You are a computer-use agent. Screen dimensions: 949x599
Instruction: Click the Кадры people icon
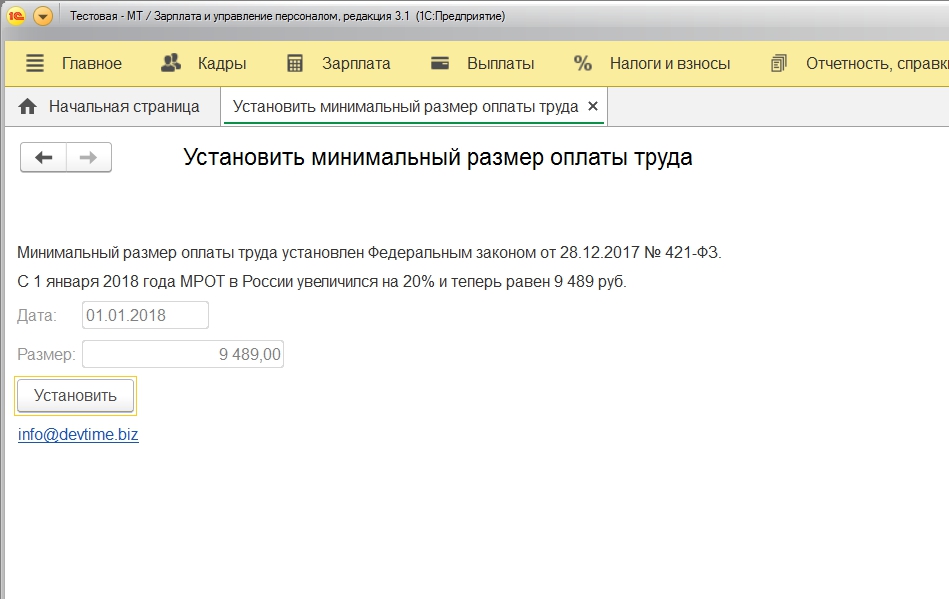click(x=171, y=63)
